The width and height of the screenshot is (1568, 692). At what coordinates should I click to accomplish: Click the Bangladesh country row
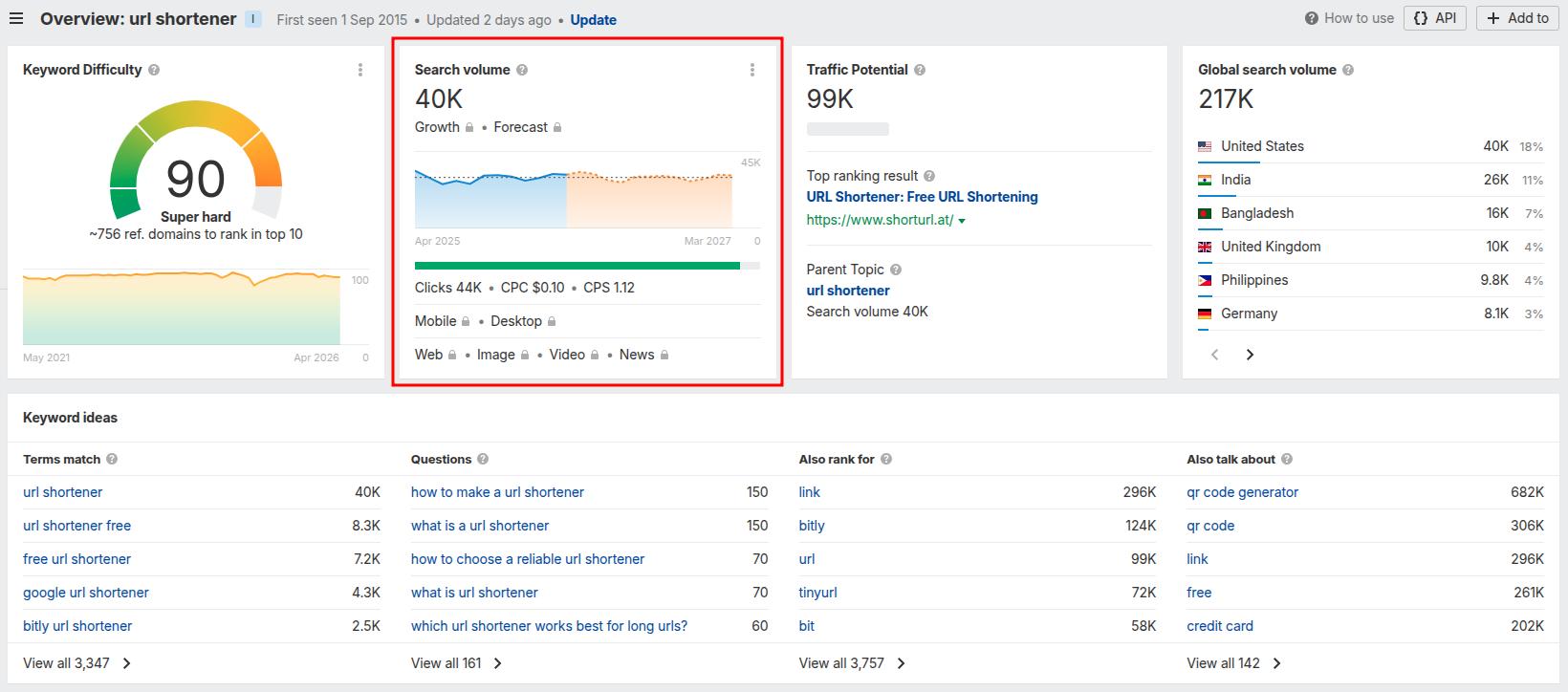1371,213
